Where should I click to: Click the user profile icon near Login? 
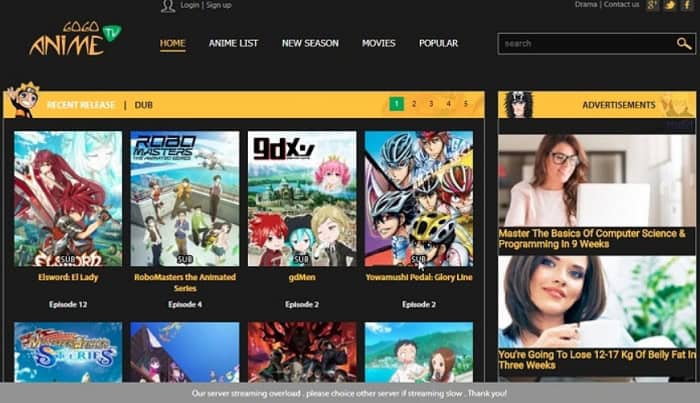tap(168, 6)
